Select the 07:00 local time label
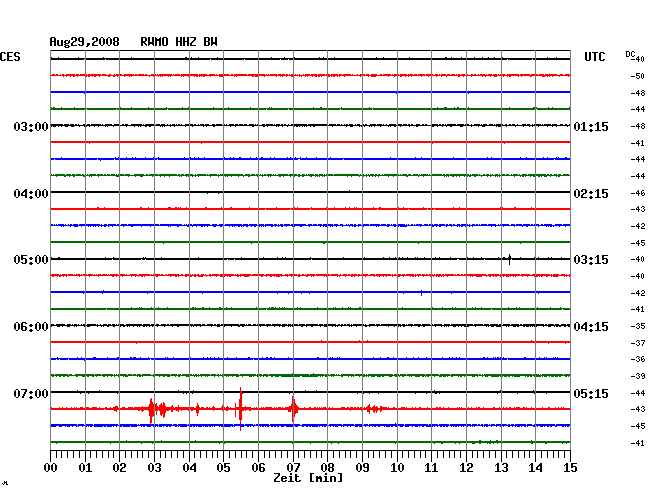Image resolution: width=650 pixels, height=494 pixels. (x=31, y=393)
